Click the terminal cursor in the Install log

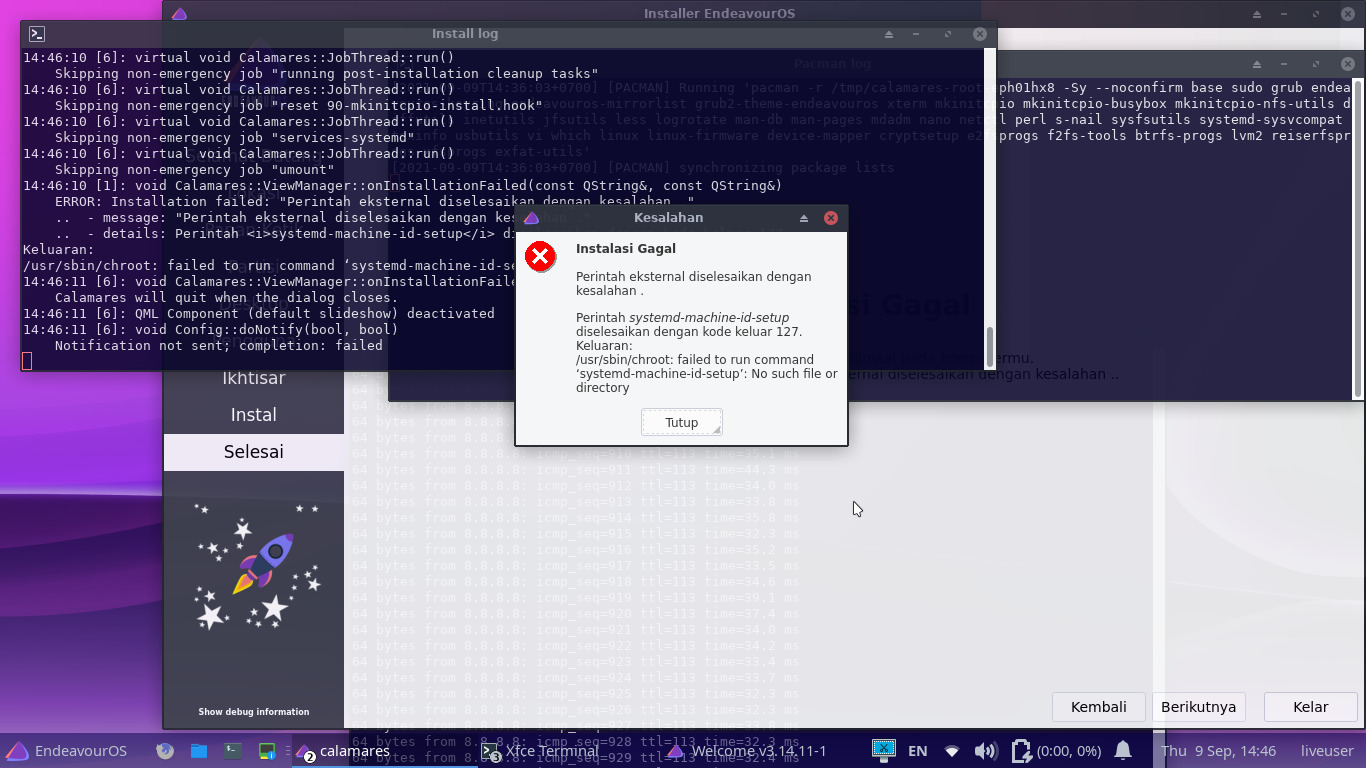[28, 361]
